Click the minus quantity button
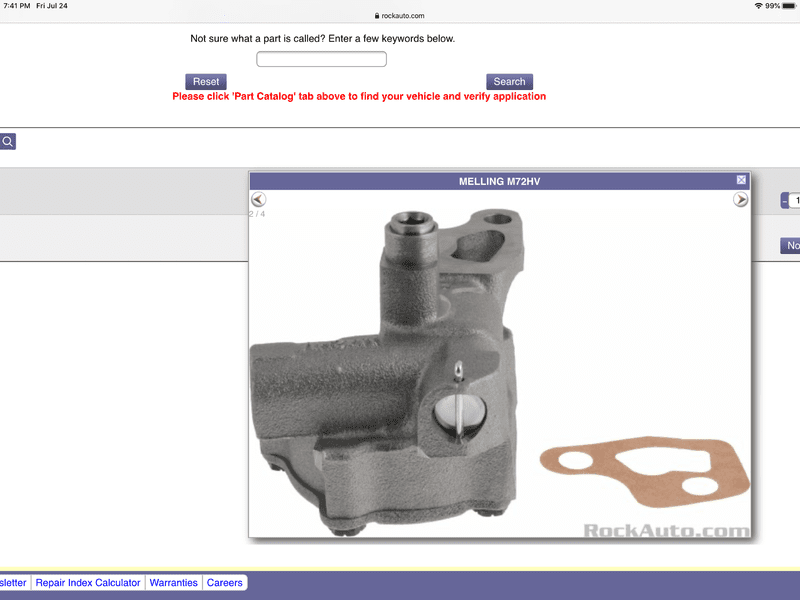The image size is (800, 600). (784, 201)
